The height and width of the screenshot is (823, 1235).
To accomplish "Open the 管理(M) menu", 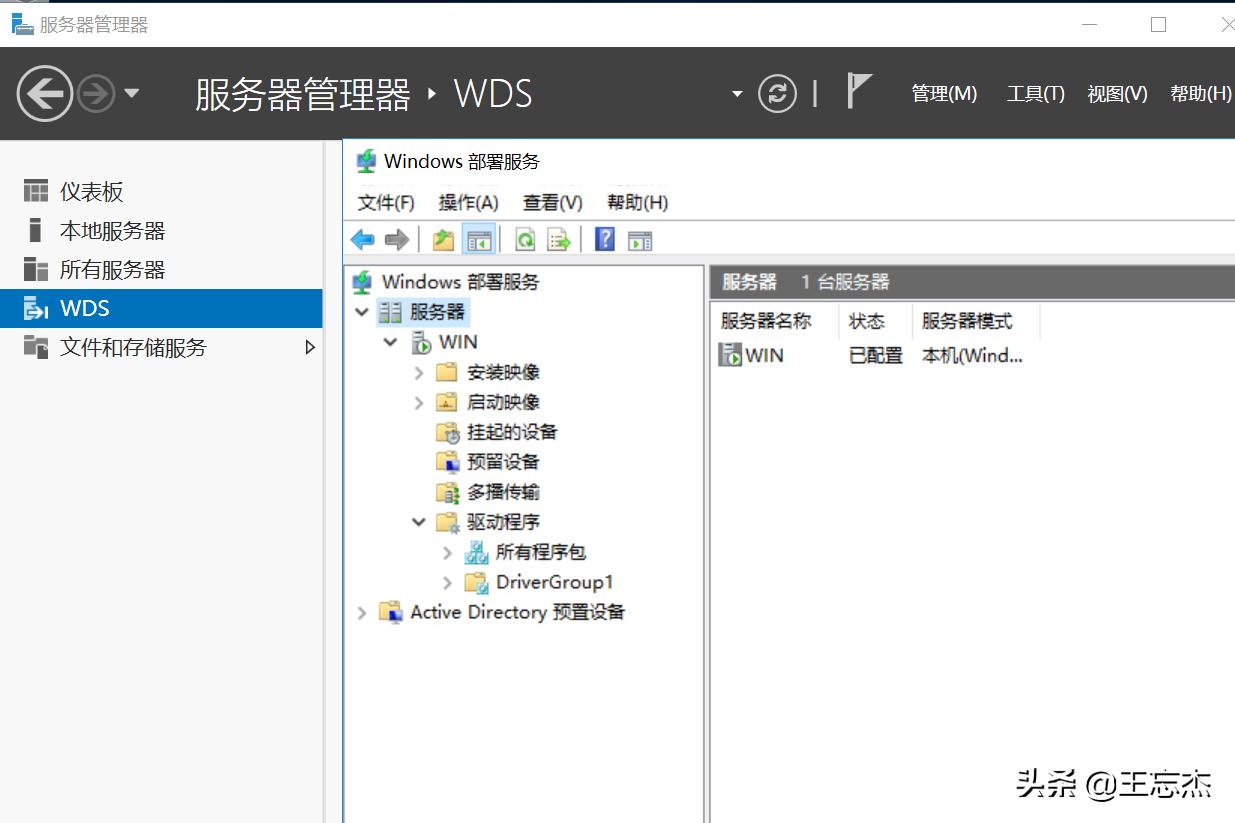I will (944, 92).
